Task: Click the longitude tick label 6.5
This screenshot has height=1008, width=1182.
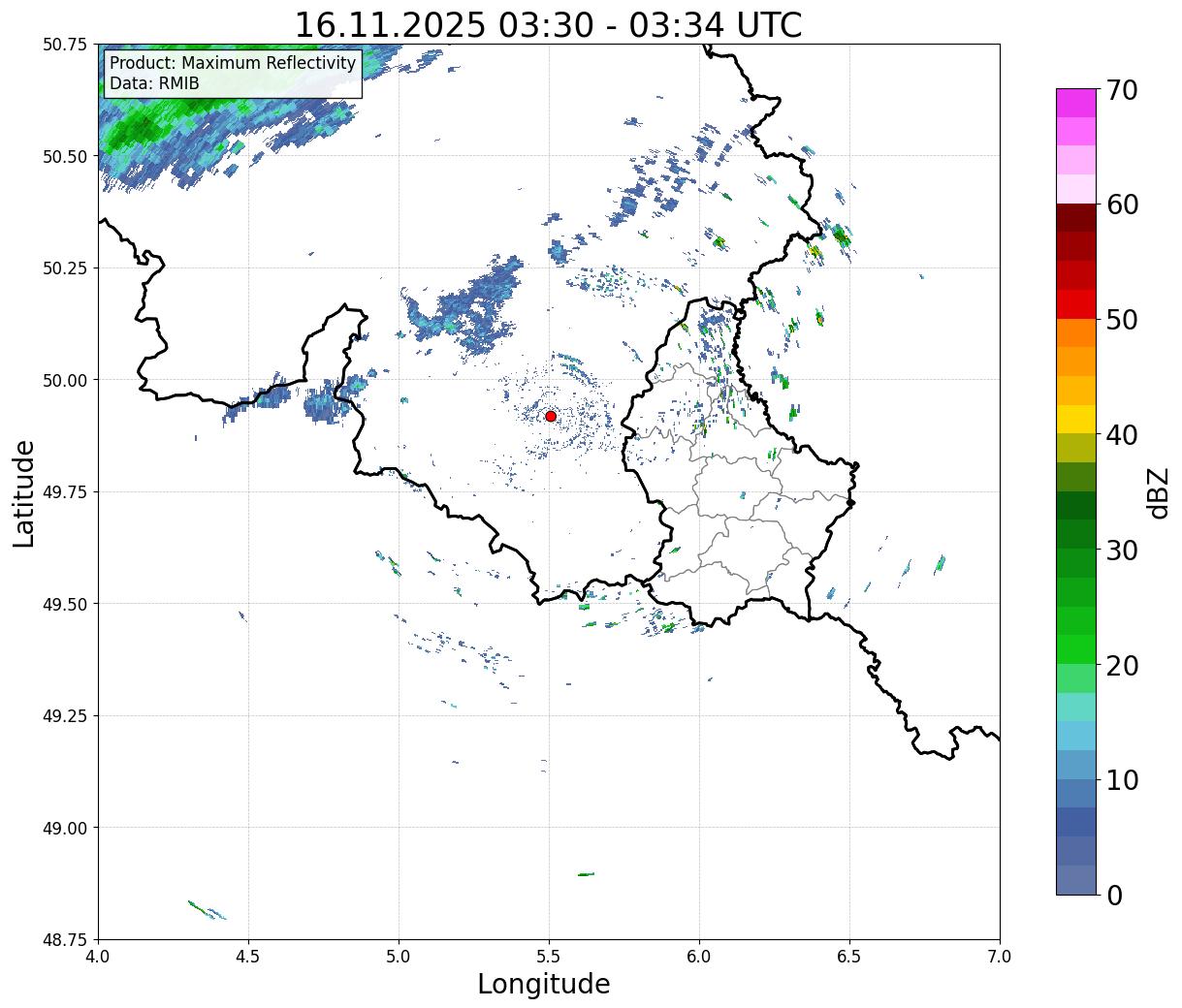Action: pos(849,956)
